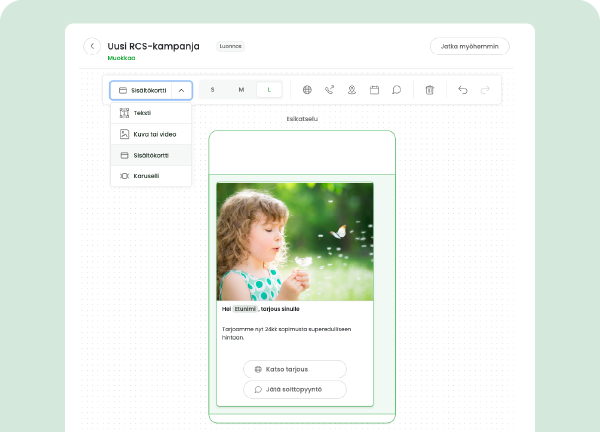Go back using the left arrow button

[92, 46]
